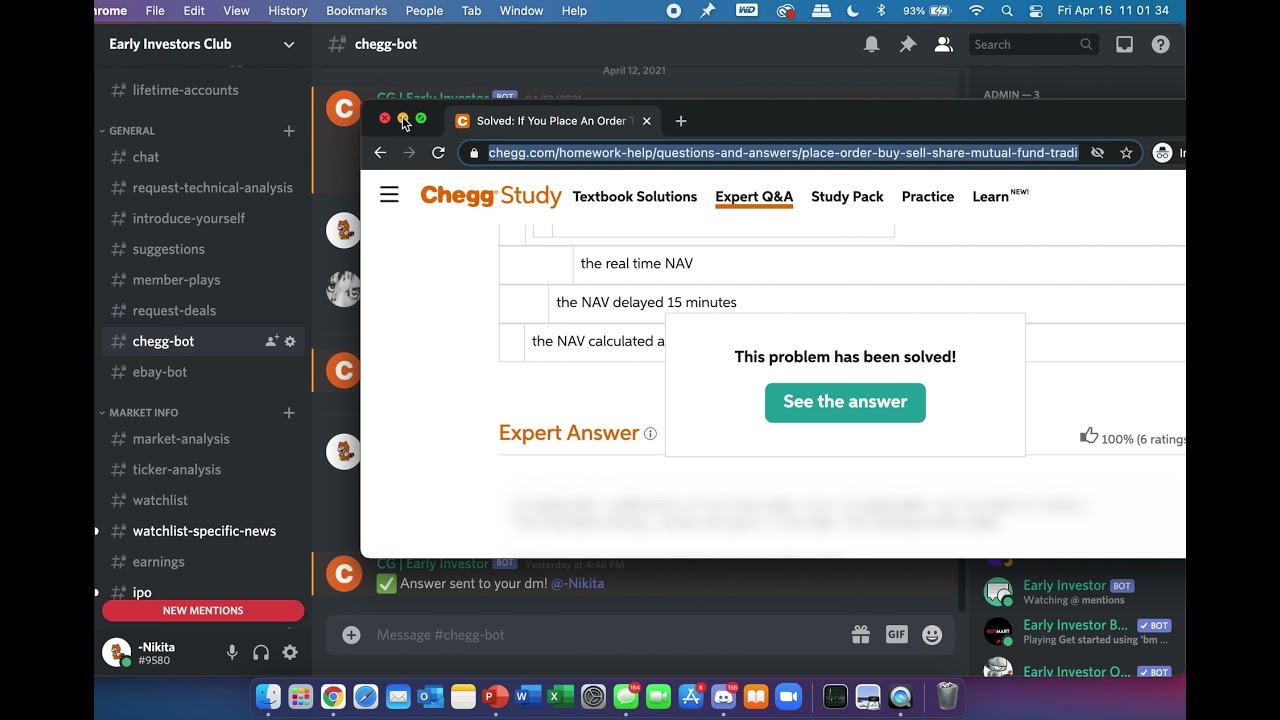
Task: Click the attach file plus in message bar
Action: 351,635
